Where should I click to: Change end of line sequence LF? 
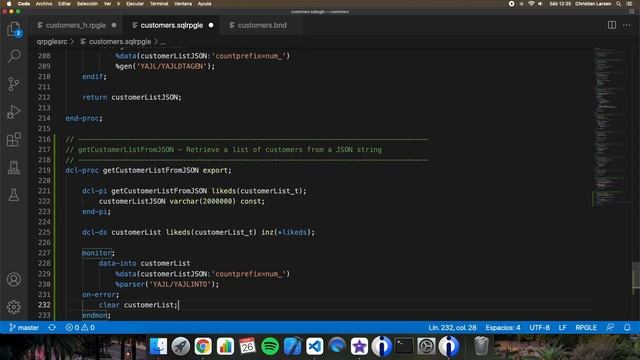tap(562, 327)
